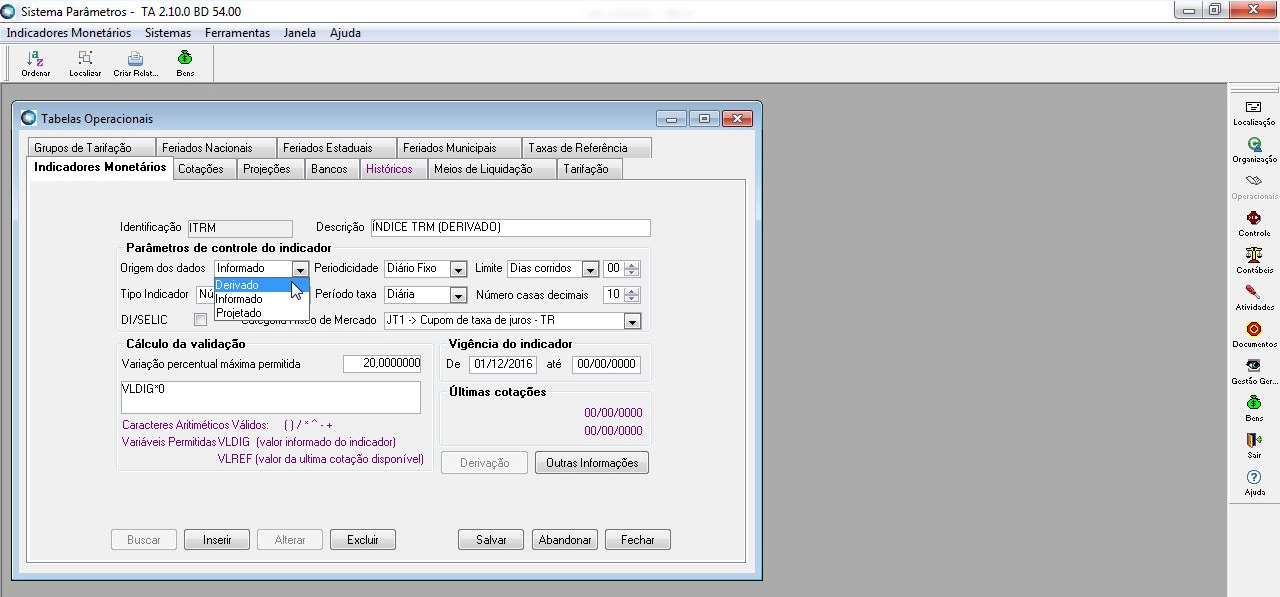Open the Periodicidade dropdown
This screenshot has height=597, width=1280.
(x=458, y=269)
